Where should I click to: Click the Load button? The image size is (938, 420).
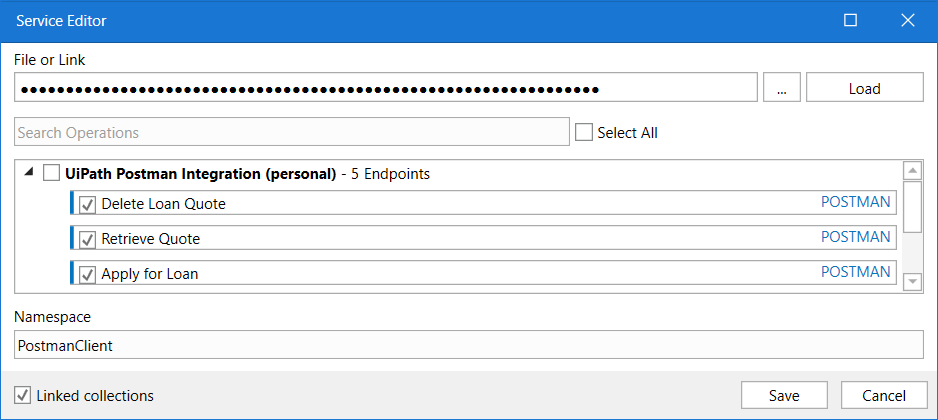click(864, 88)
